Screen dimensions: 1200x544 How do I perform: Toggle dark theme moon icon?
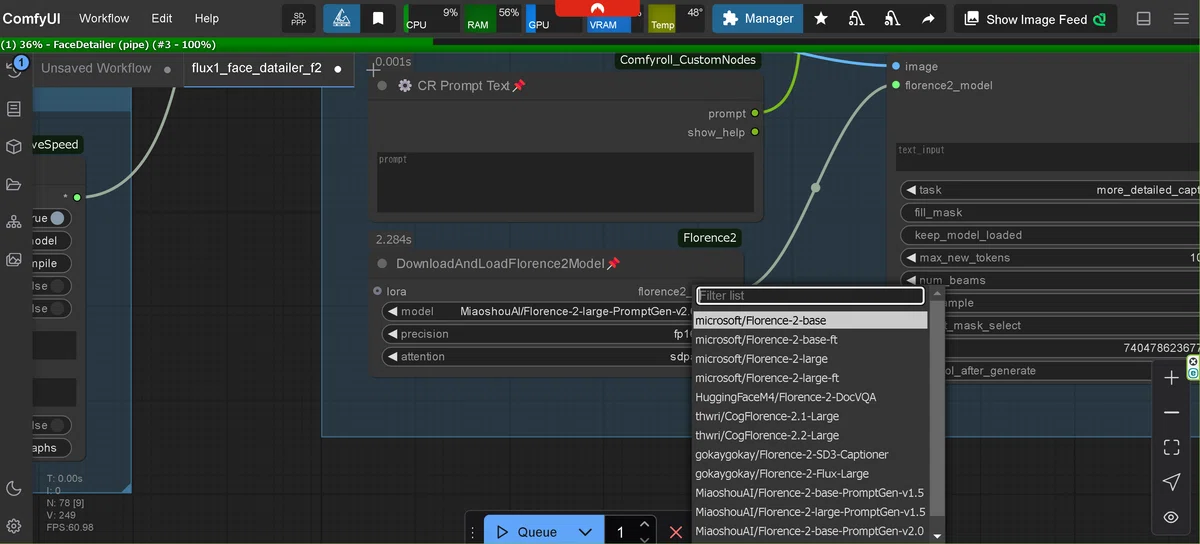[14, 488]
